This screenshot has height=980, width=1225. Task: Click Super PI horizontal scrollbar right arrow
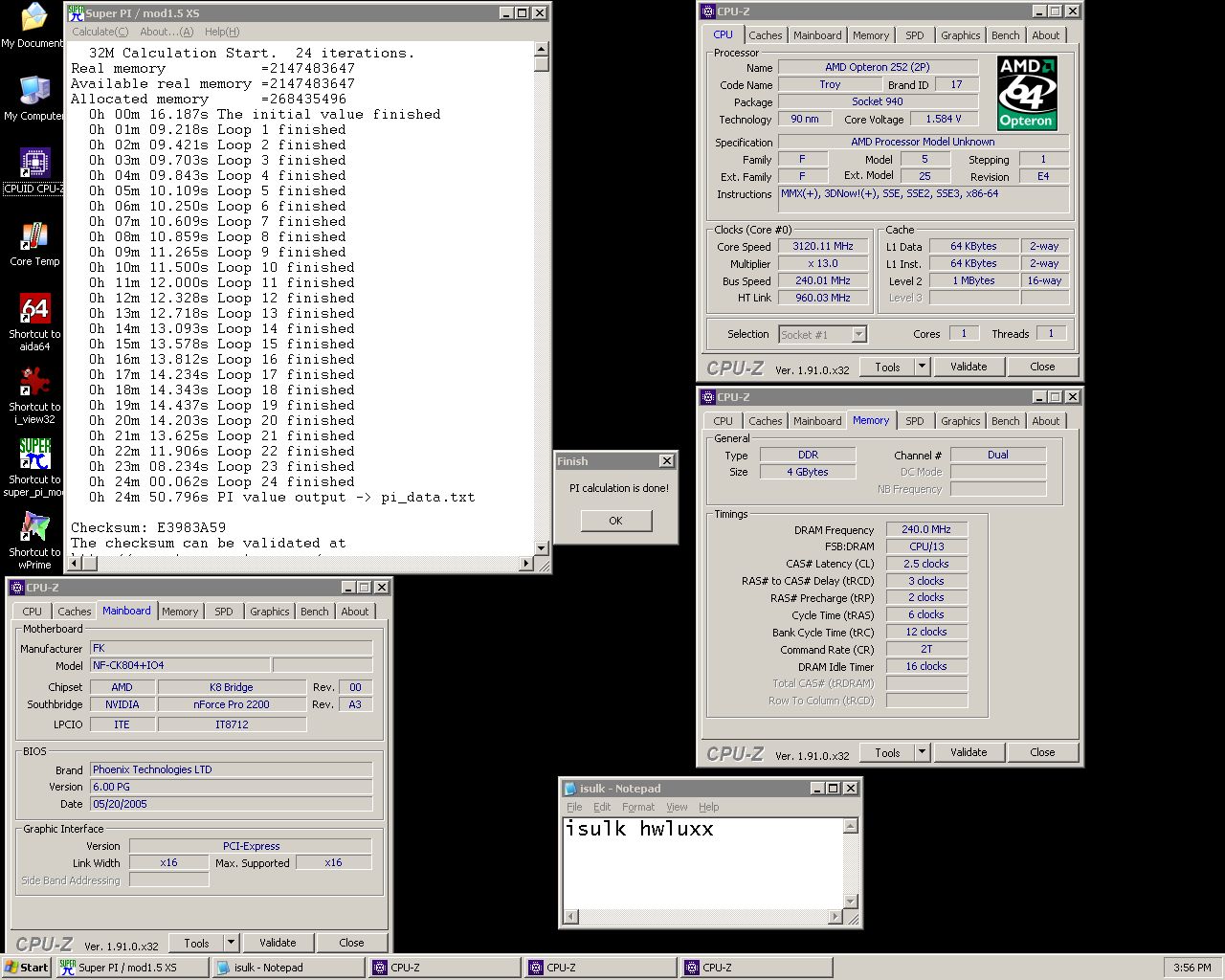[525, 564]
